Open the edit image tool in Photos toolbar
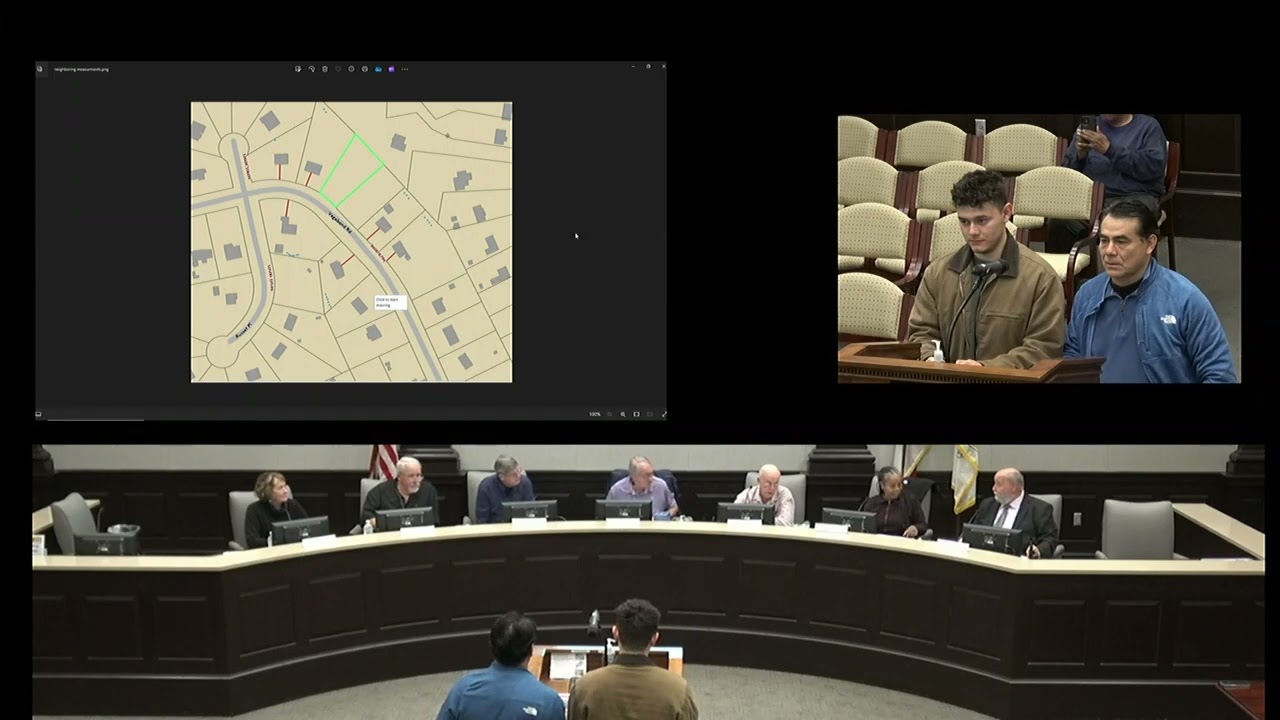This screenshot has width=1280, height=720. click(x=298, y=69)
